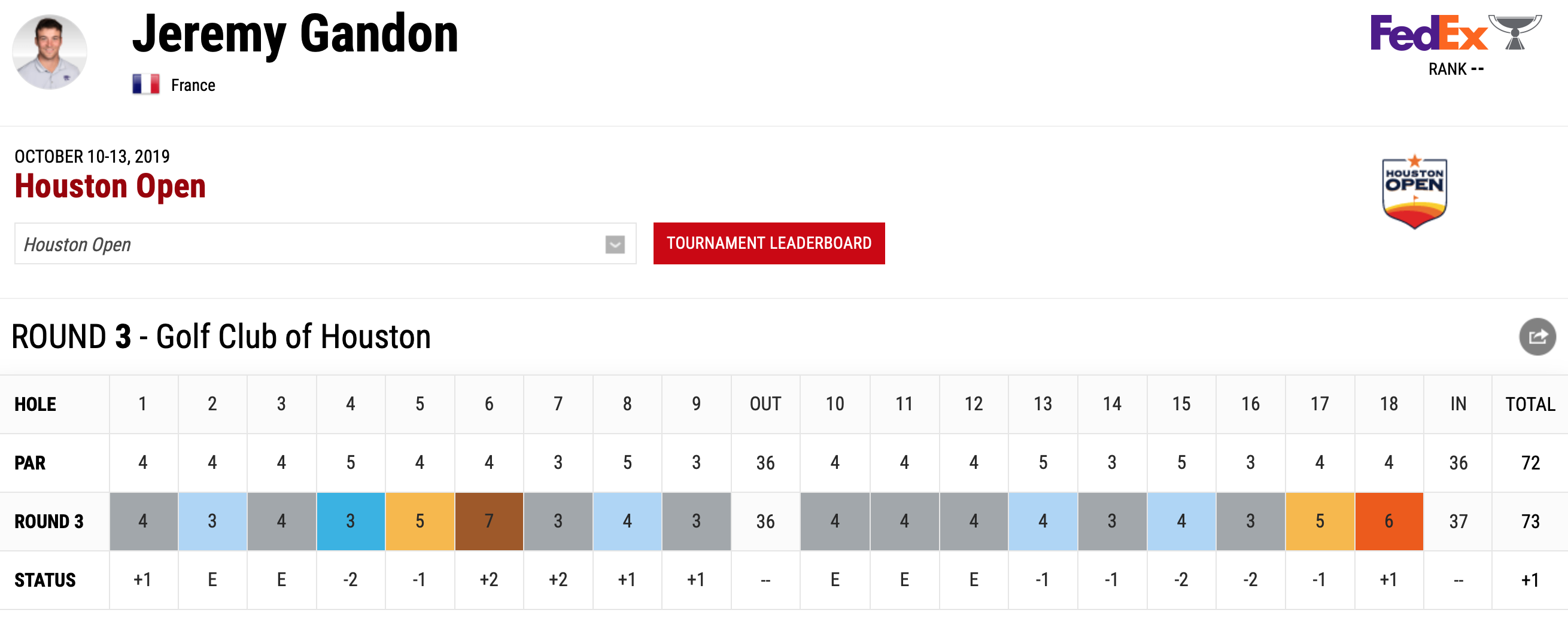Click the hole 13 header cell
Viewport: 1568px width, 628px height.
point(1043,404)
